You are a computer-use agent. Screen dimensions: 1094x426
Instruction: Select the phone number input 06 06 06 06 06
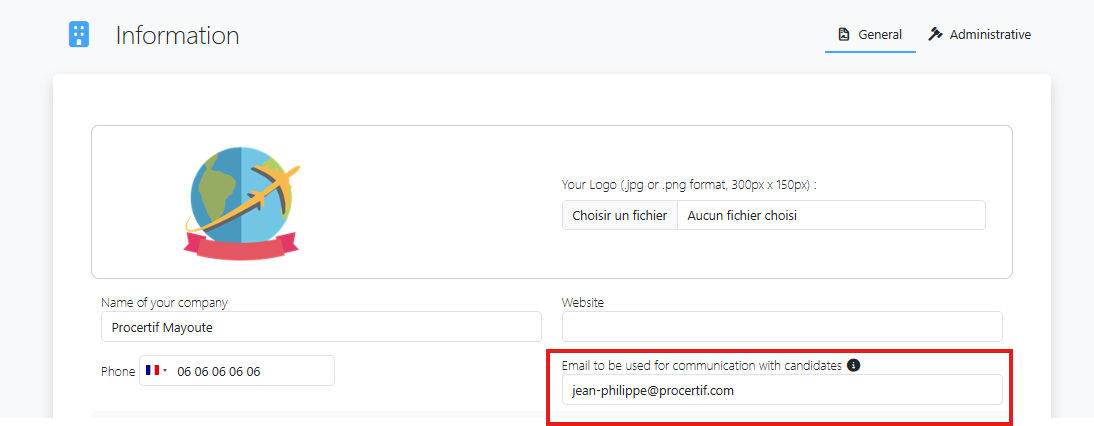(250, 371)
